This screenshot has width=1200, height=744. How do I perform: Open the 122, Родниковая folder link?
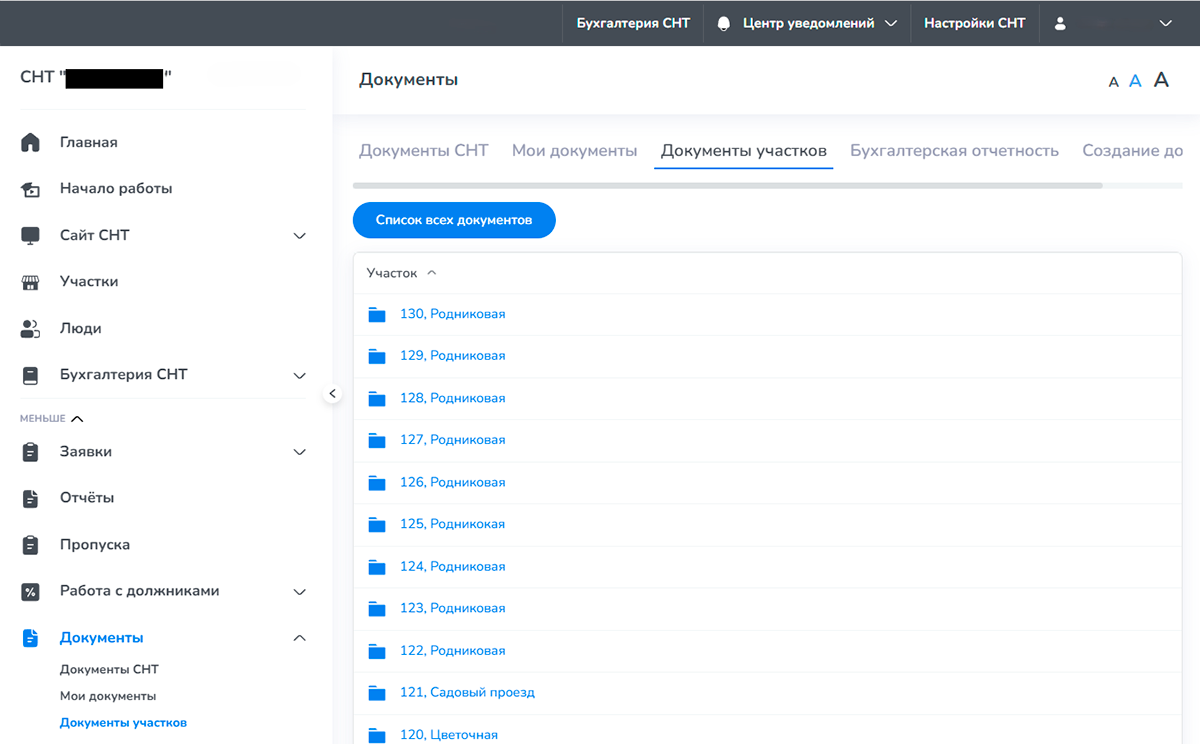[453, 651]
